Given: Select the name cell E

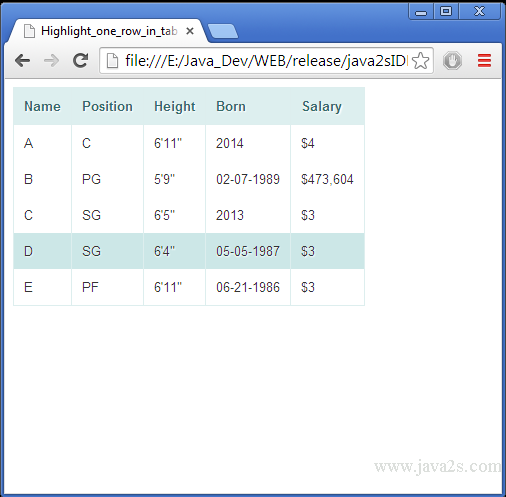Looking at the screenshot, I should click(x=42, y=287).
